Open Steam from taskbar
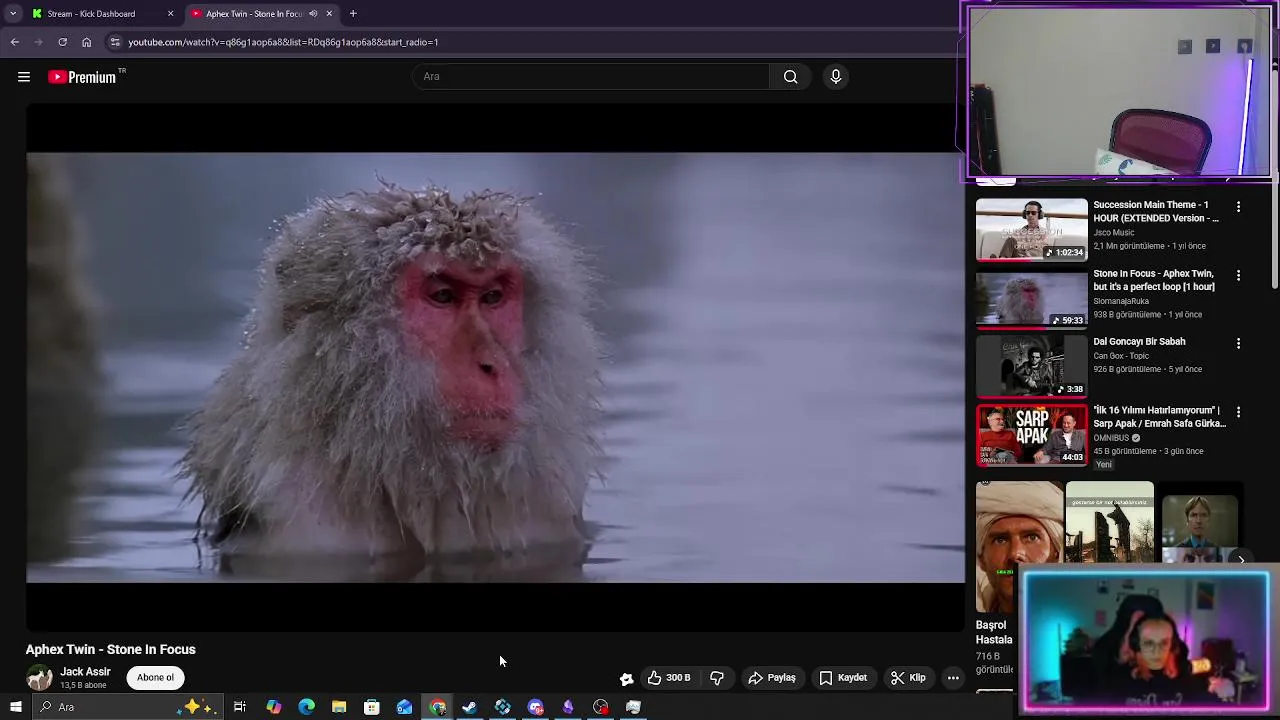Screen dimensions: 1280x720 469,707
